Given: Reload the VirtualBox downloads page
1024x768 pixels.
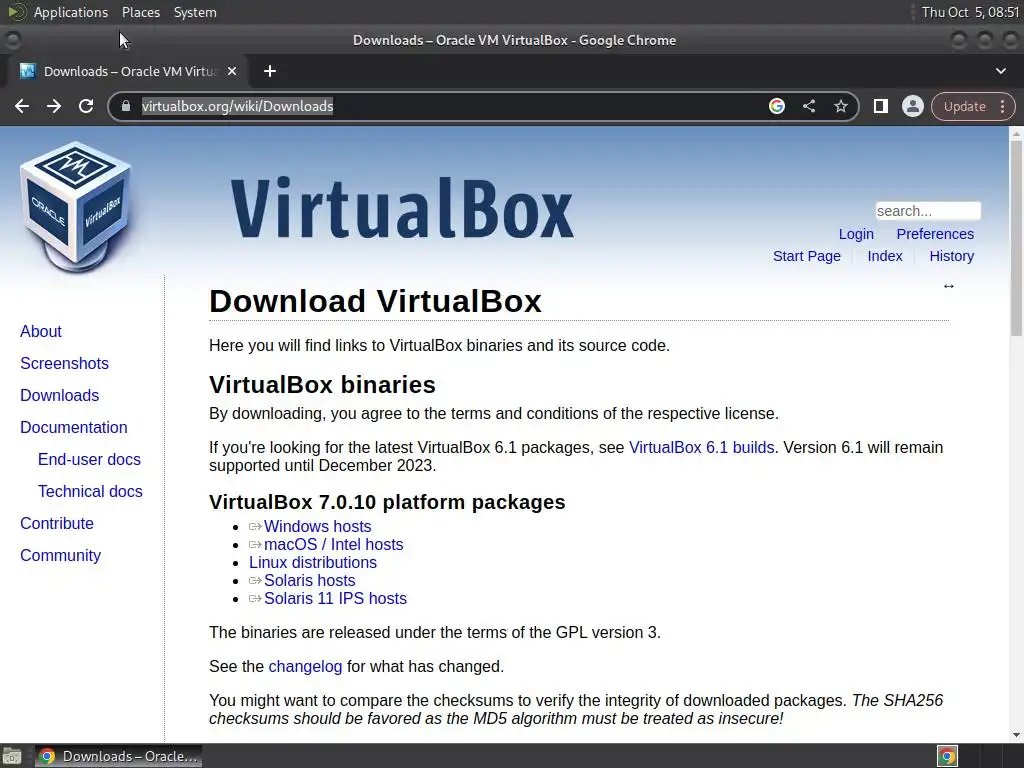Looking at the screenshot, I should [86, 106].
